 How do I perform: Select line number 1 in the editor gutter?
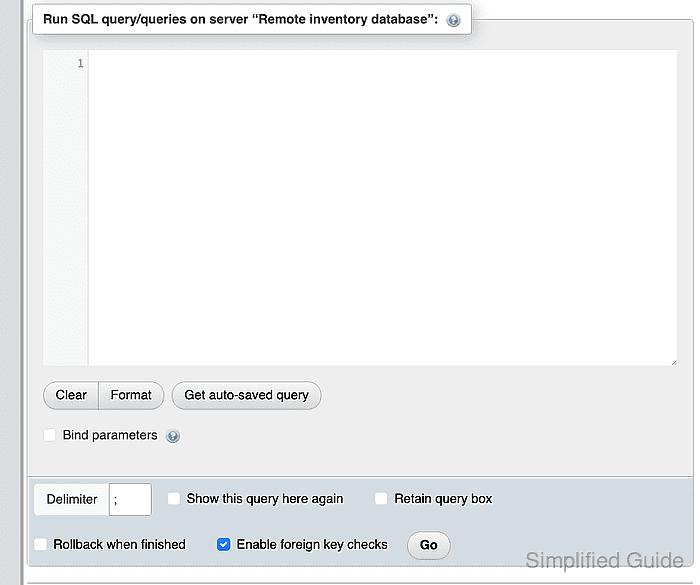(x=80, y=63)
